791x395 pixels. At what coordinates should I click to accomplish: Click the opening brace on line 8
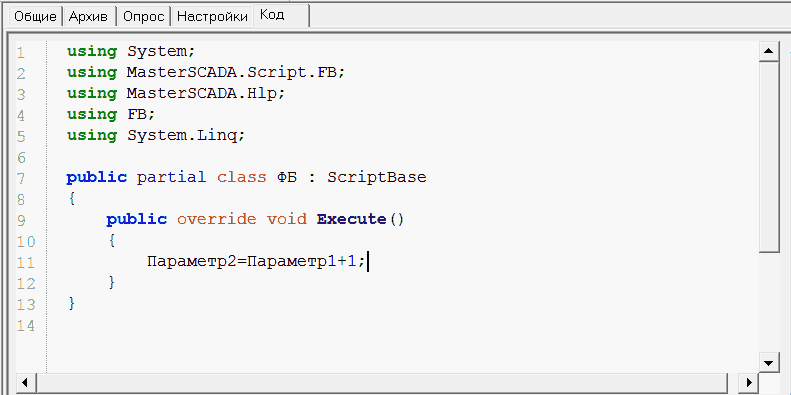(x=72, y=199)
